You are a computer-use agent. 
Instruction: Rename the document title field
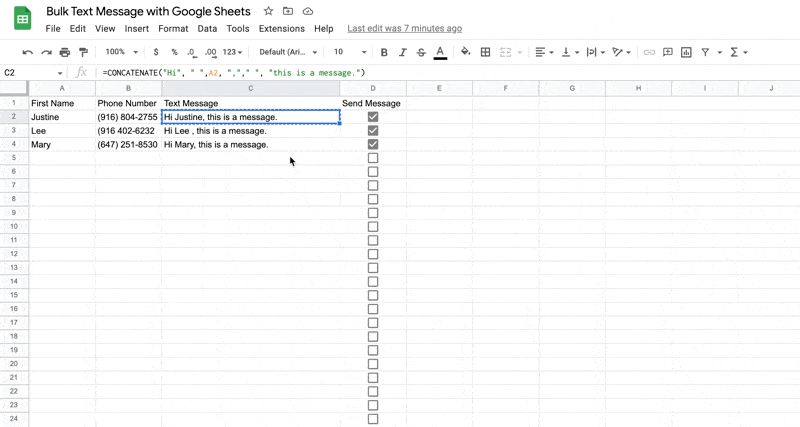coord(148,11)
